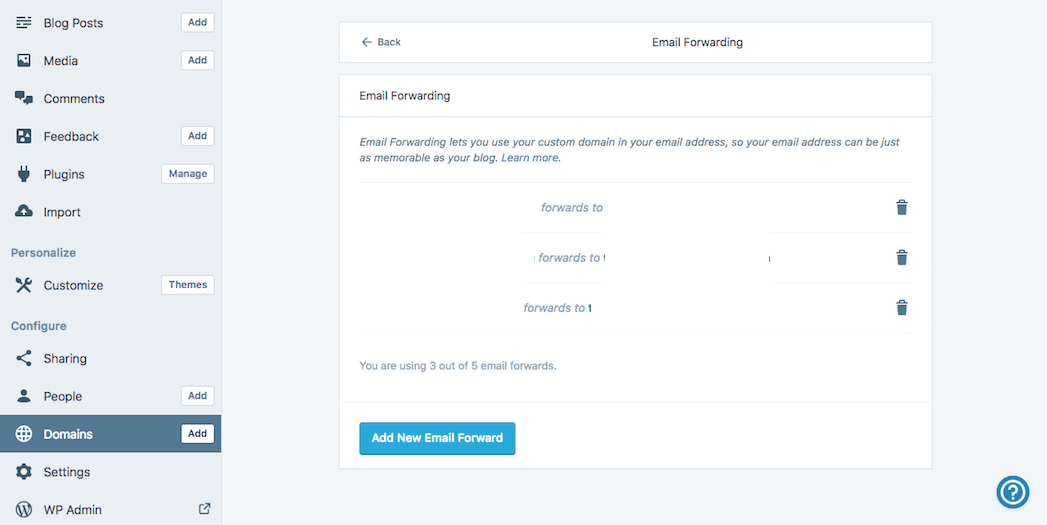The width and height of the screenshot is (1047, 525).
Task: Click Add button next to Media
Action: (198, 61)
